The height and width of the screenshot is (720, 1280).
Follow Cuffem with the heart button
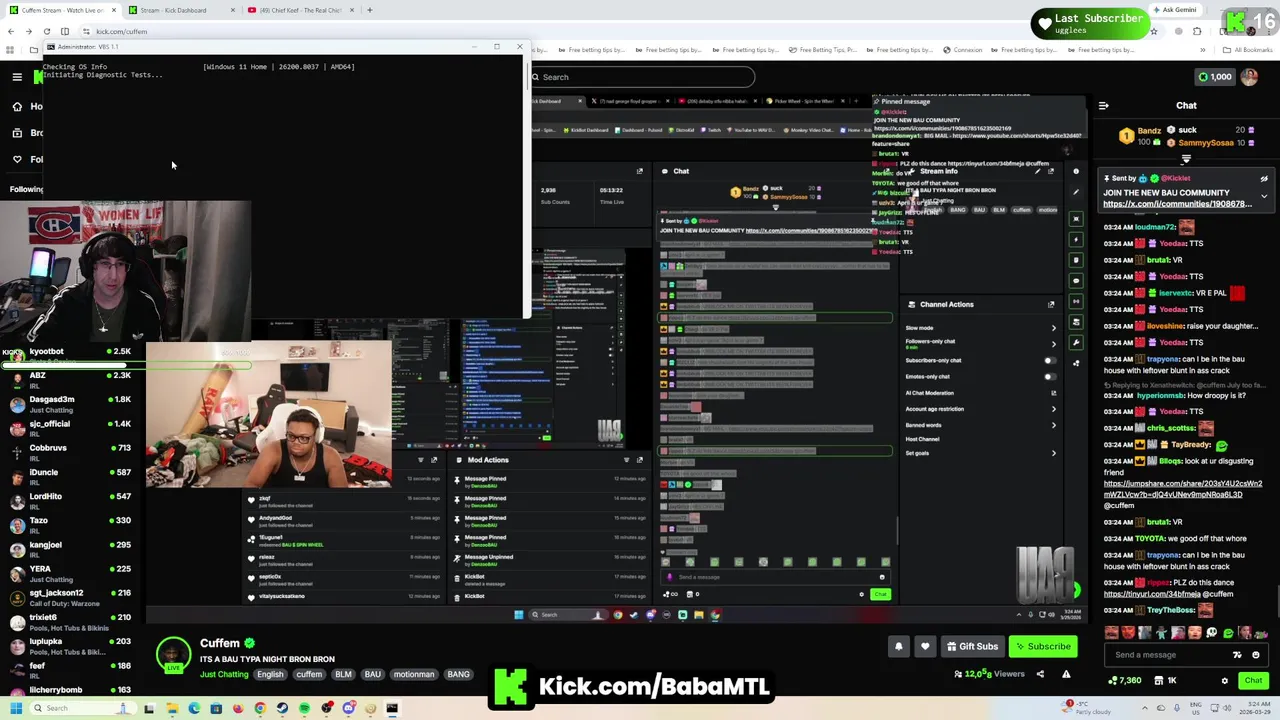click(925, 646)
